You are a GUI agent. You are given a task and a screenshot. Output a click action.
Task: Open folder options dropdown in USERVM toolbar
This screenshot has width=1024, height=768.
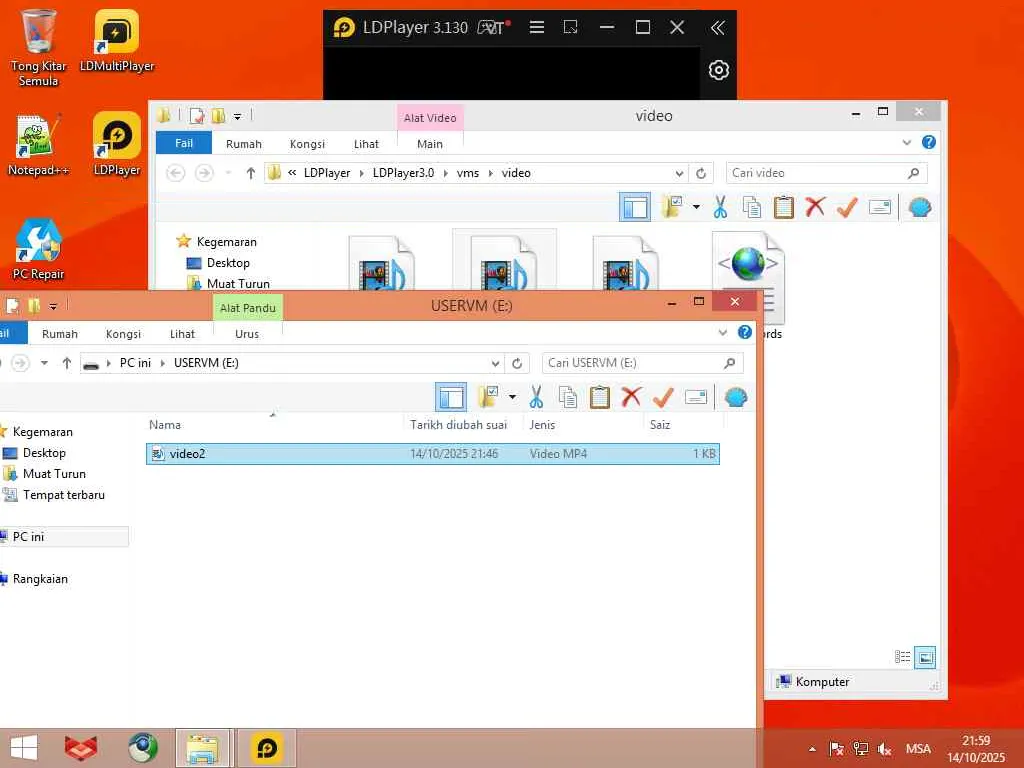[x=512, y=397]
